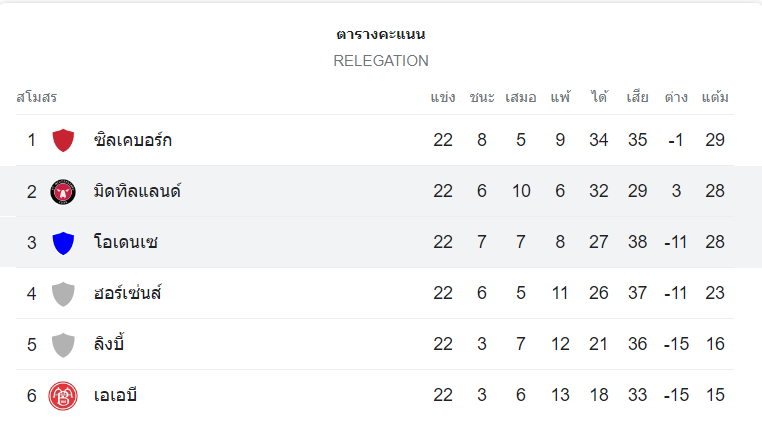The height and width of the screenshot is (426, 762).
Task: Click the ชนะ wins column header
Action: [x=482, y=98]
